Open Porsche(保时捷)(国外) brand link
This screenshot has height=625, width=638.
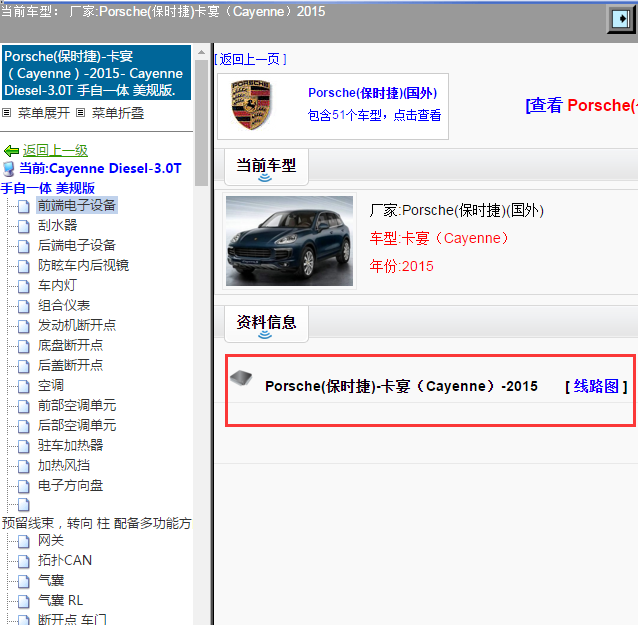coord(373,93)
